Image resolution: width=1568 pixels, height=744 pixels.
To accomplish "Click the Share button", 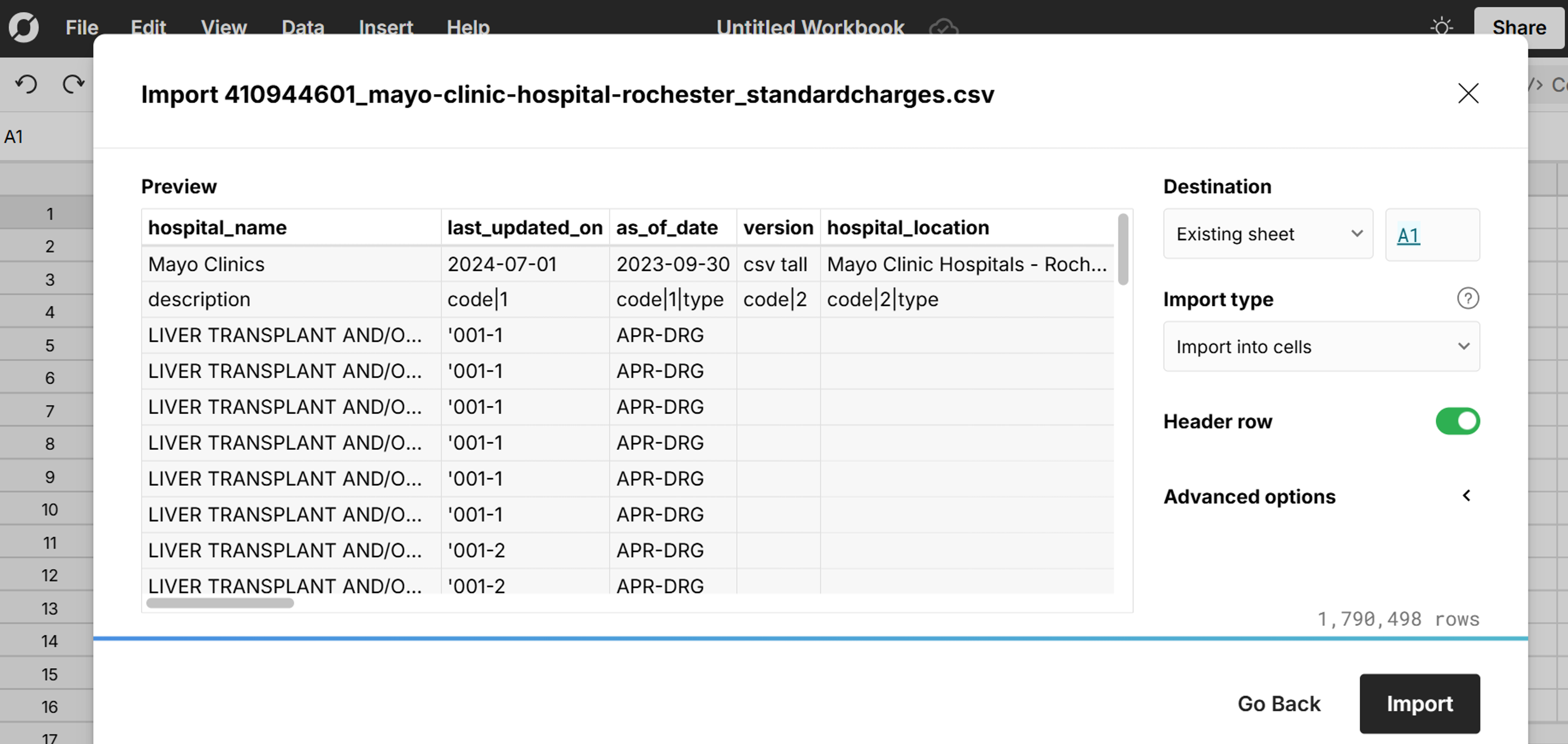I will point(1519,27).
